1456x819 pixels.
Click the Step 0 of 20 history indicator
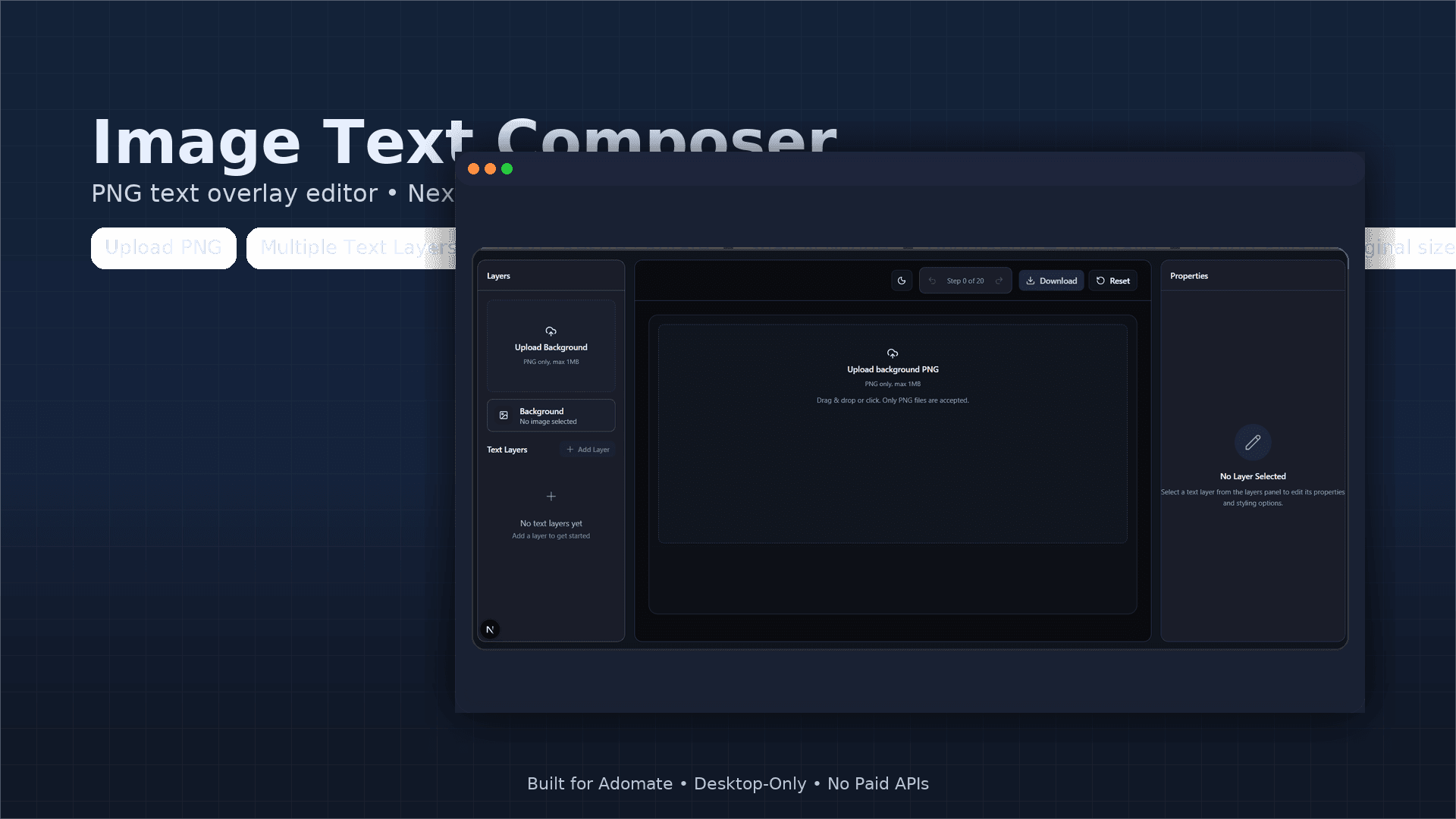click(965, 280)
